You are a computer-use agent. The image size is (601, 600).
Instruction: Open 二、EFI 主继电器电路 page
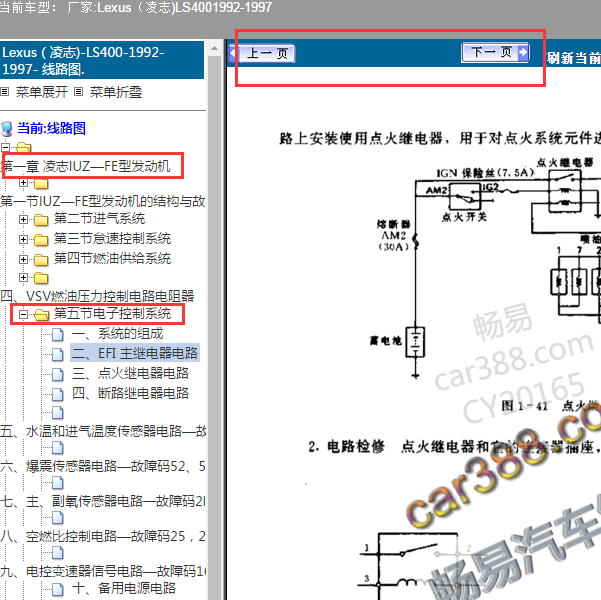135,353
